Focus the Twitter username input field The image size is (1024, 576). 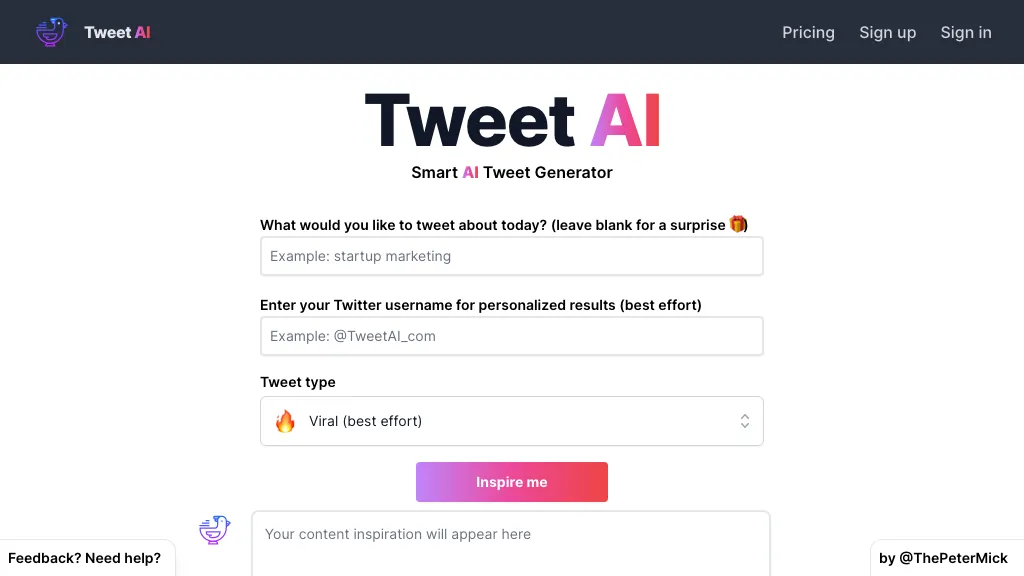511,336
